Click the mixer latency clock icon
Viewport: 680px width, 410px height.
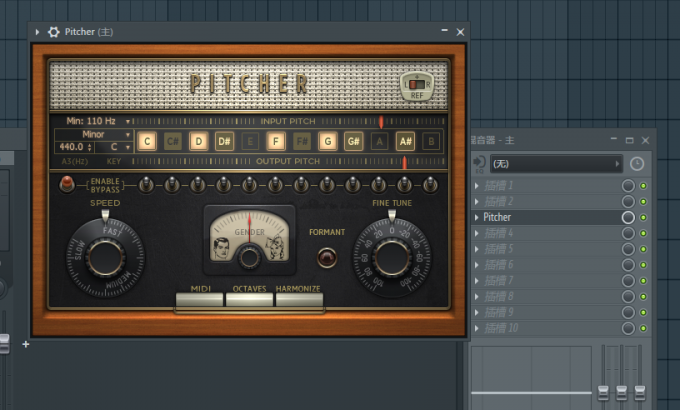click(637, 164)
